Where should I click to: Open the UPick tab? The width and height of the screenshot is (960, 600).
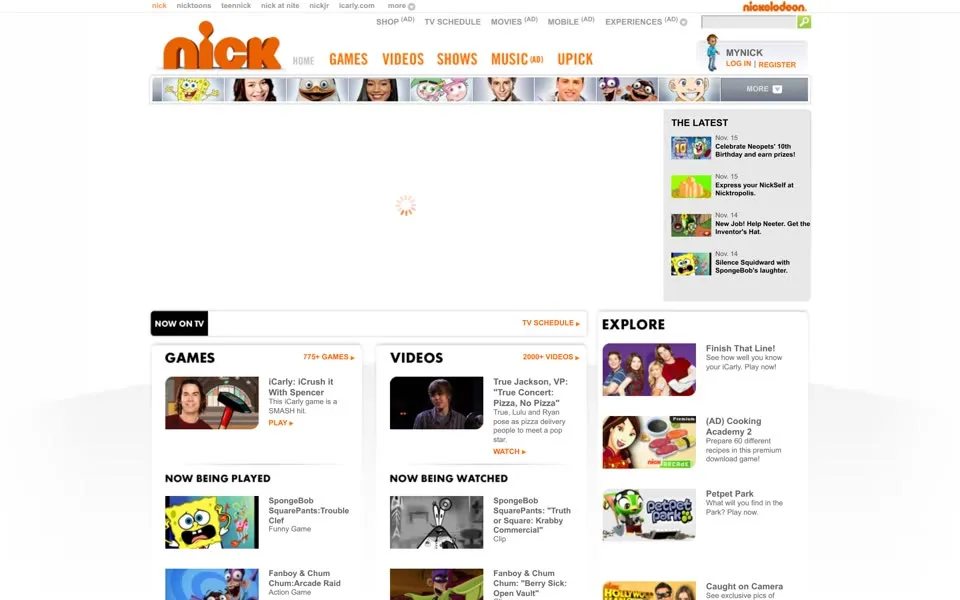pyautogui.click(x=575, y=59)
